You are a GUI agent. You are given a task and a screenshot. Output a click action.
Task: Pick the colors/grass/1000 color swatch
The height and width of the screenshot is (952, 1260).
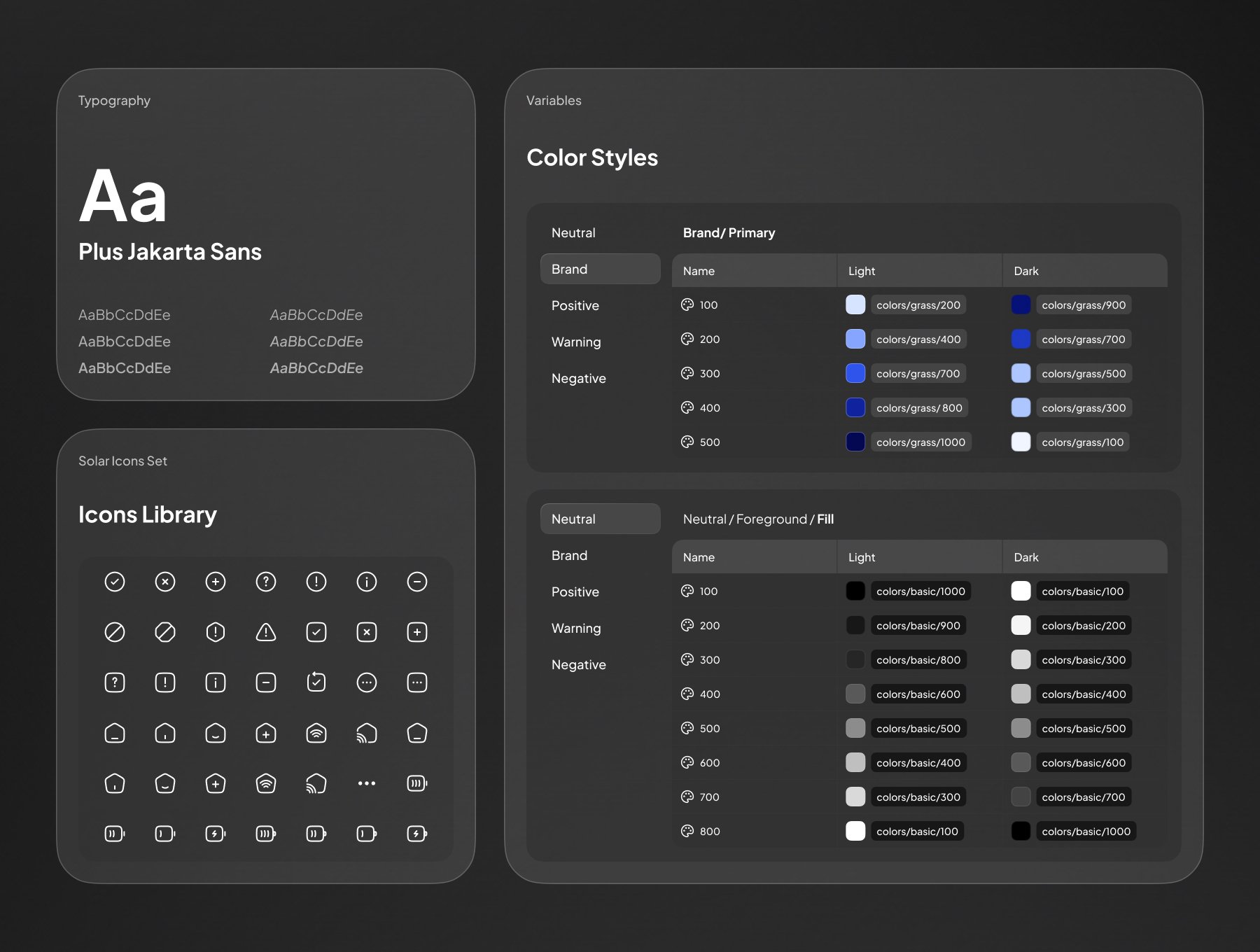click(855, 442)
